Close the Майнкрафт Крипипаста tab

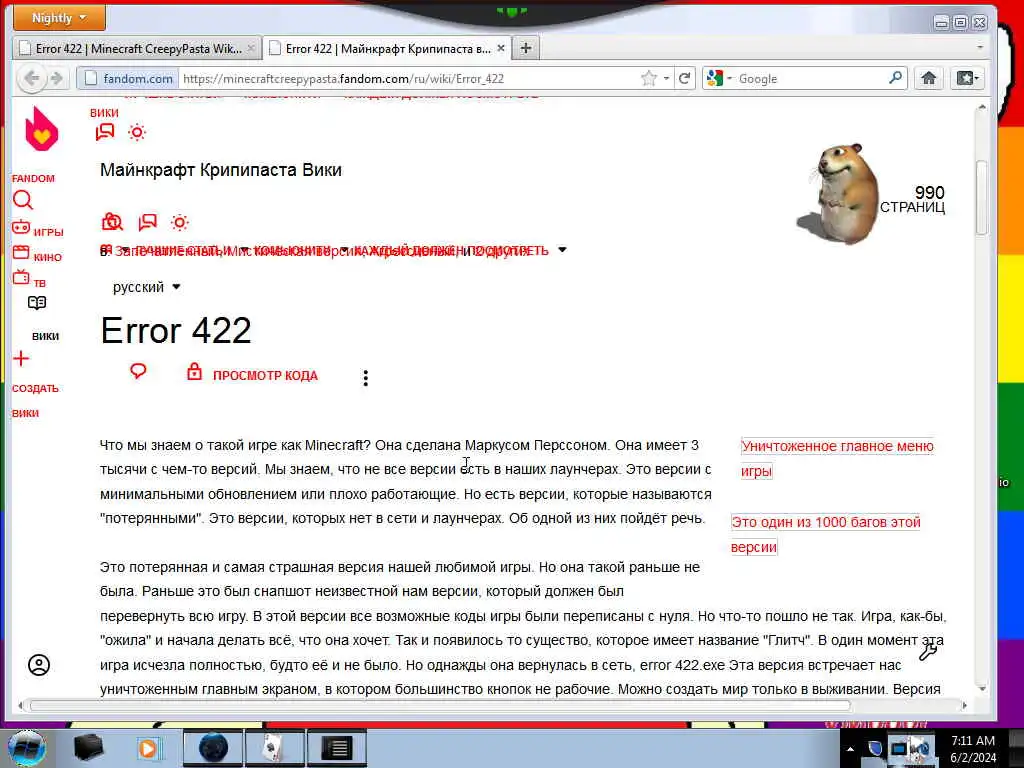point(500,48)
